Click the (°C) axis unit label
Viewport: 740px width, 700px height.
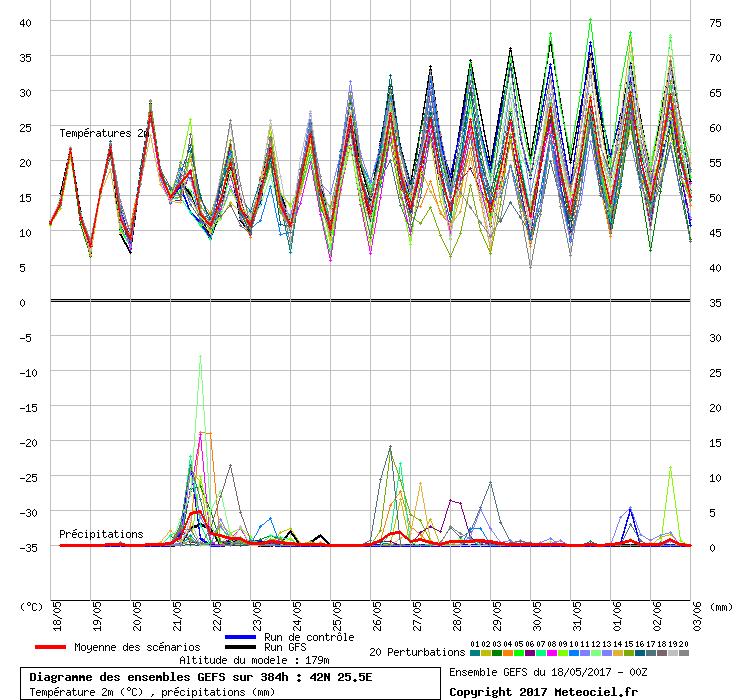[x=31, y=607]
